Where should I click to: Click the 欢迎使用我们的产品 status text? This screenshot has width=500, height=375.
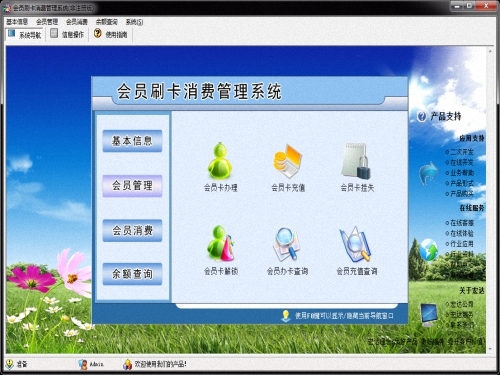160,364
